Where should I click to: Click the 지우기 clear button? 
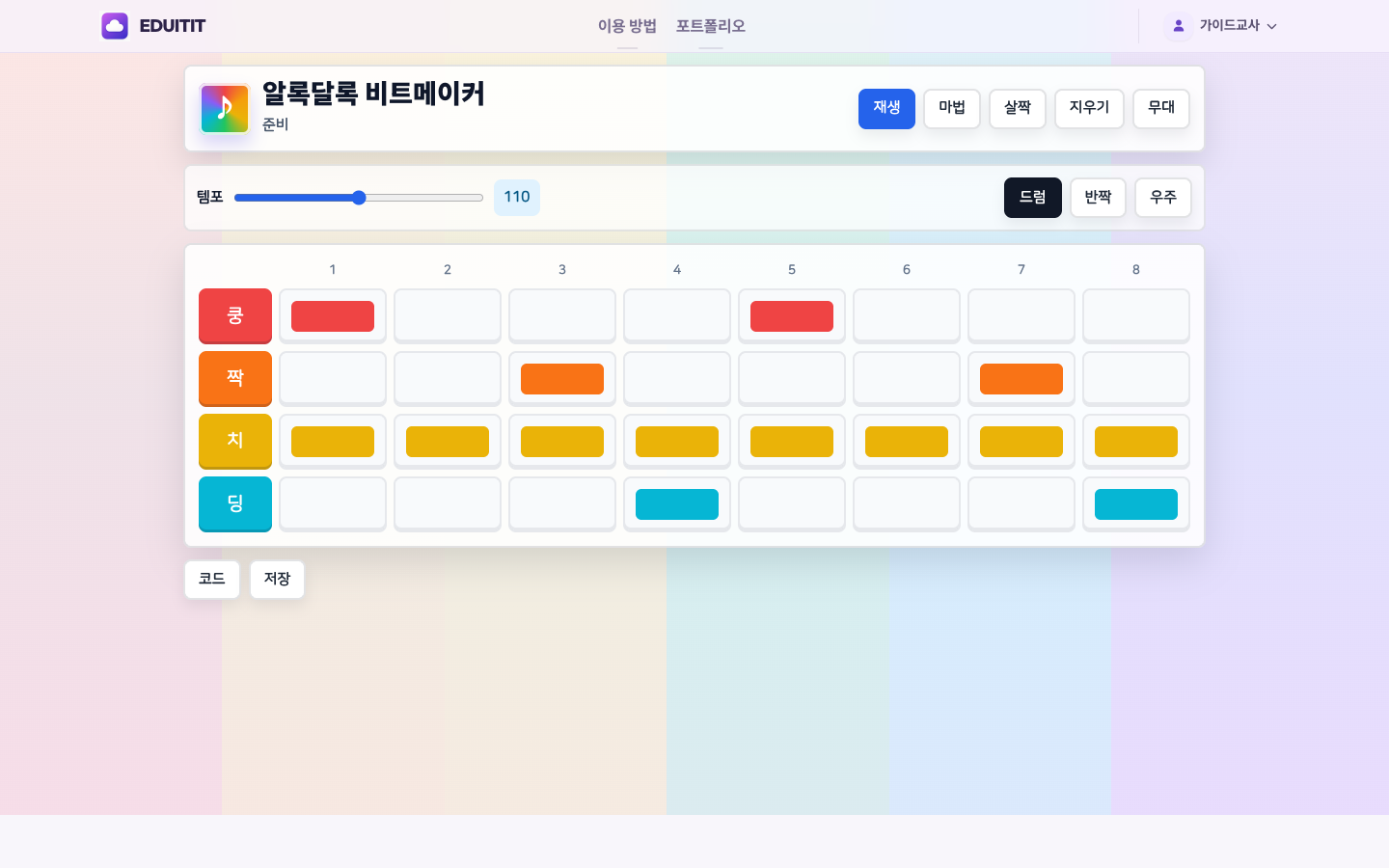[1089, 109]
